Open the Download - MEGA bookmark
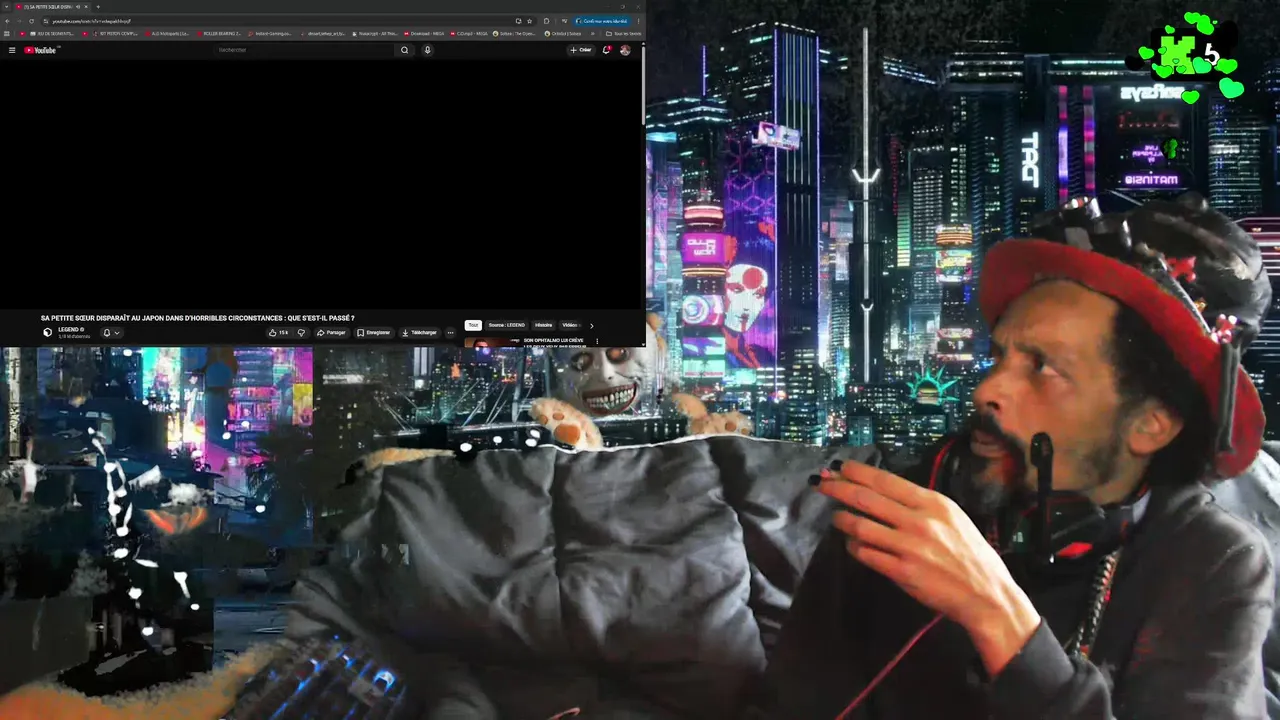The height and width of the screenshot is (720, 1280). point(424,34)
